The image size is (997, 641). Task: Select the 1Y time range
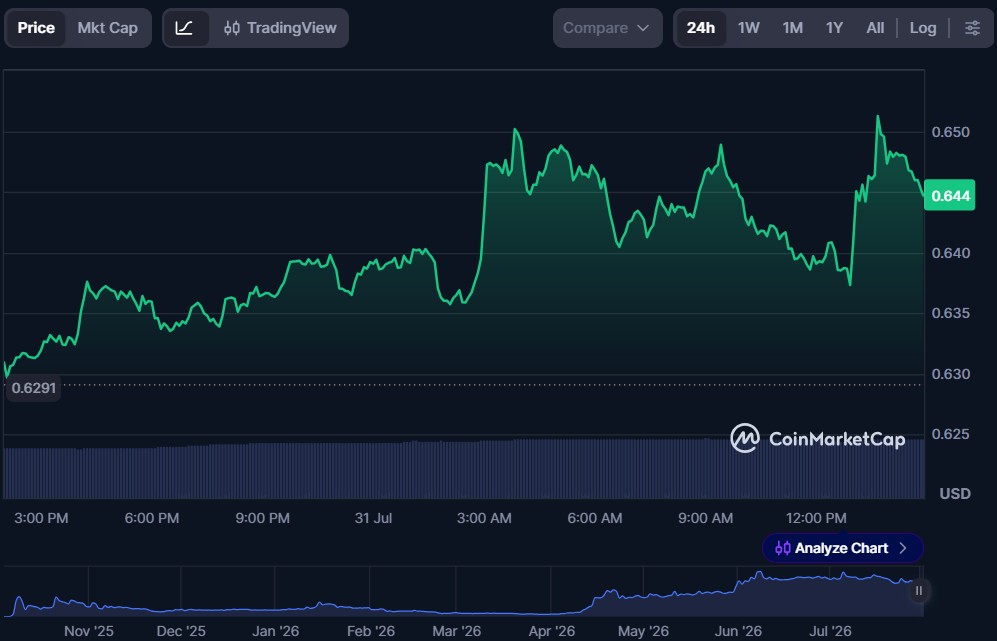coord(834,28)
